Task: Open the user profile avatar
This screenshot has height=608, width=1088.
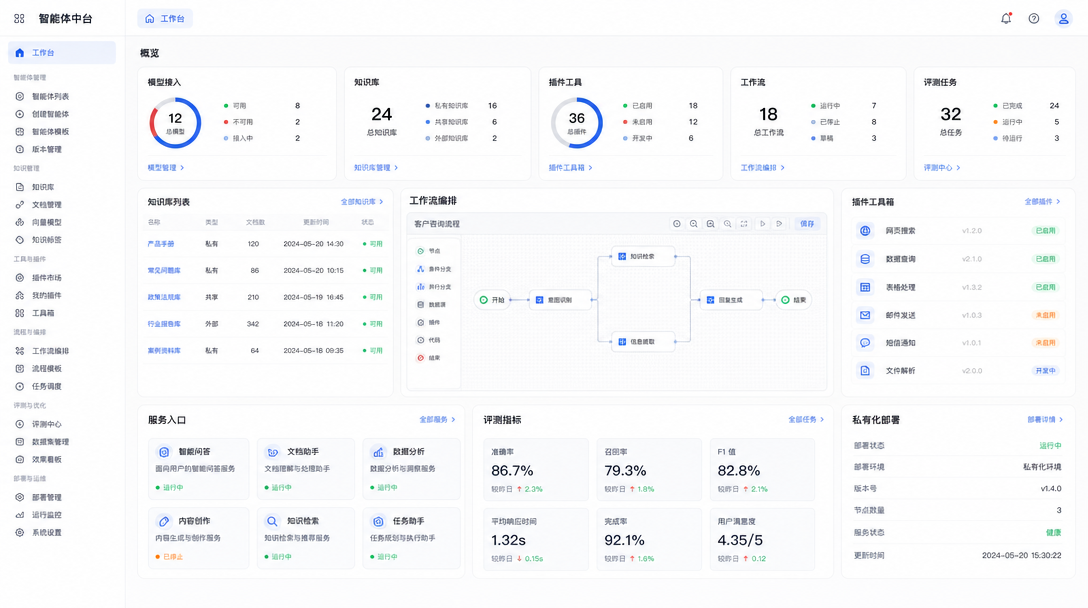Action: (1063, 19)
